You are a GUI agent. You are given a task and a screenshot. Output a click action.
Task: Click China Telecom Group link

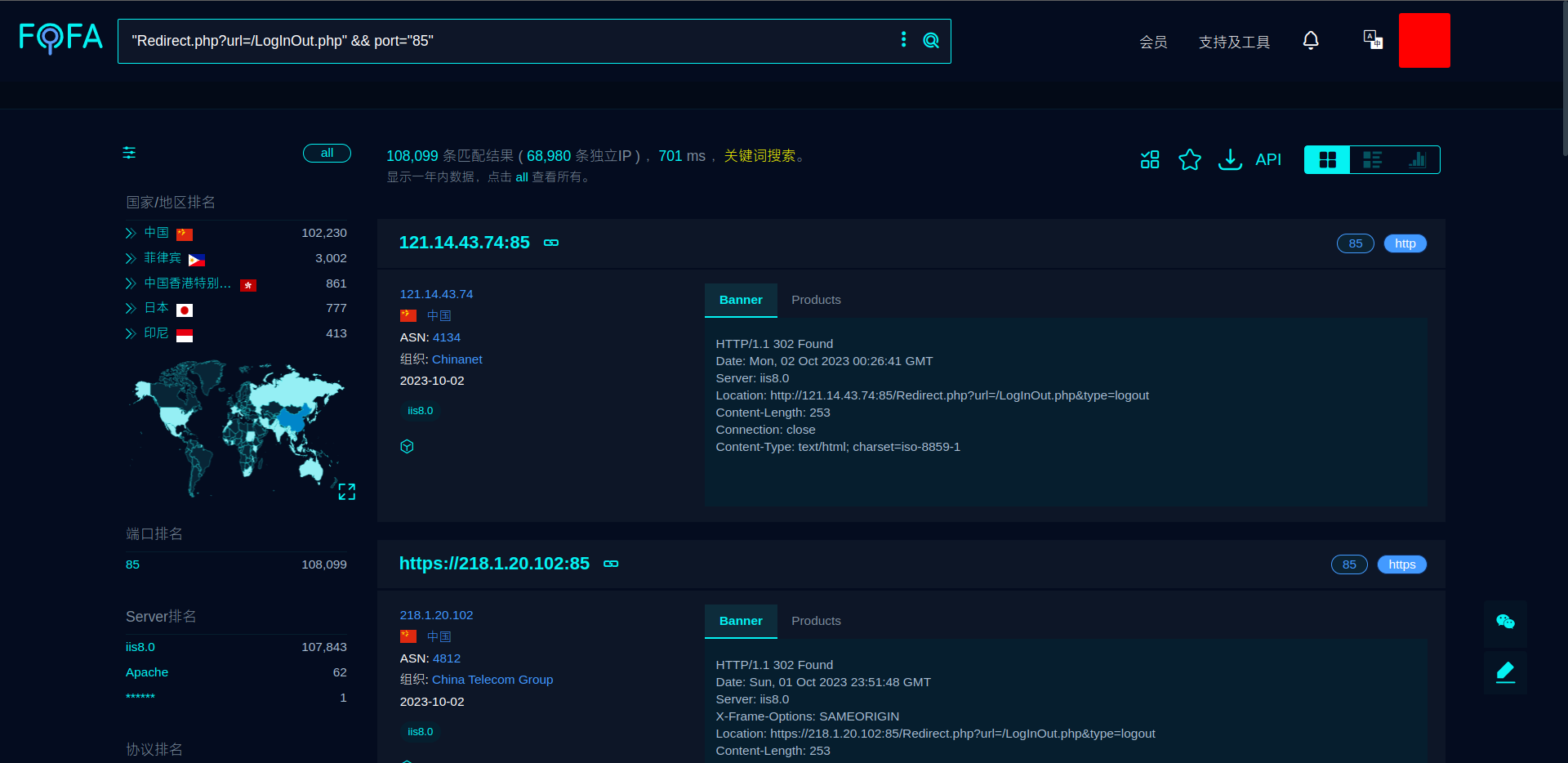click(492, 680)
